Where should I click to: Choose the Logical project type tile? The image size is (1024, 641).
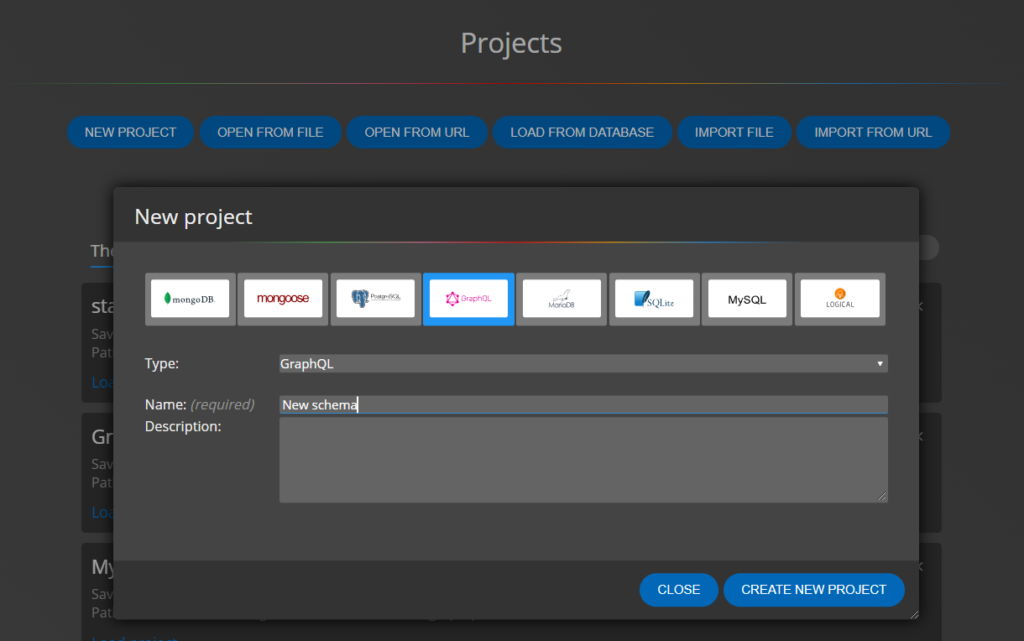click(840, 299)
